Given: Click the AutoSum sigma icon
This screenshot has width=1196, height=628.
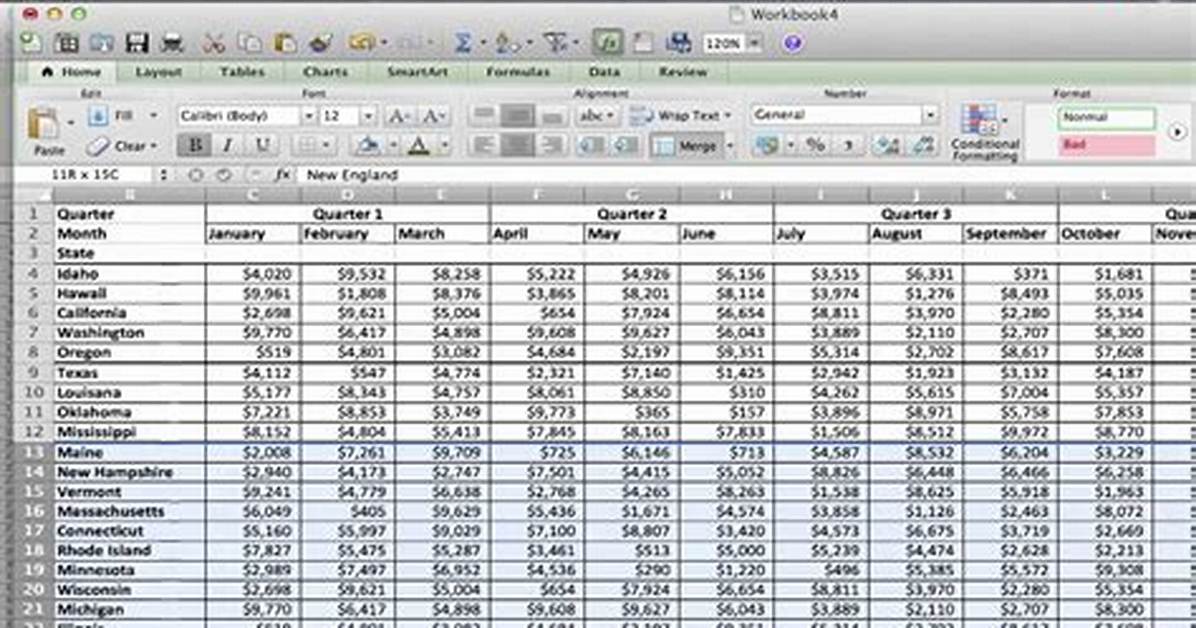Looking at the screenshot, I should pos(462,43).
